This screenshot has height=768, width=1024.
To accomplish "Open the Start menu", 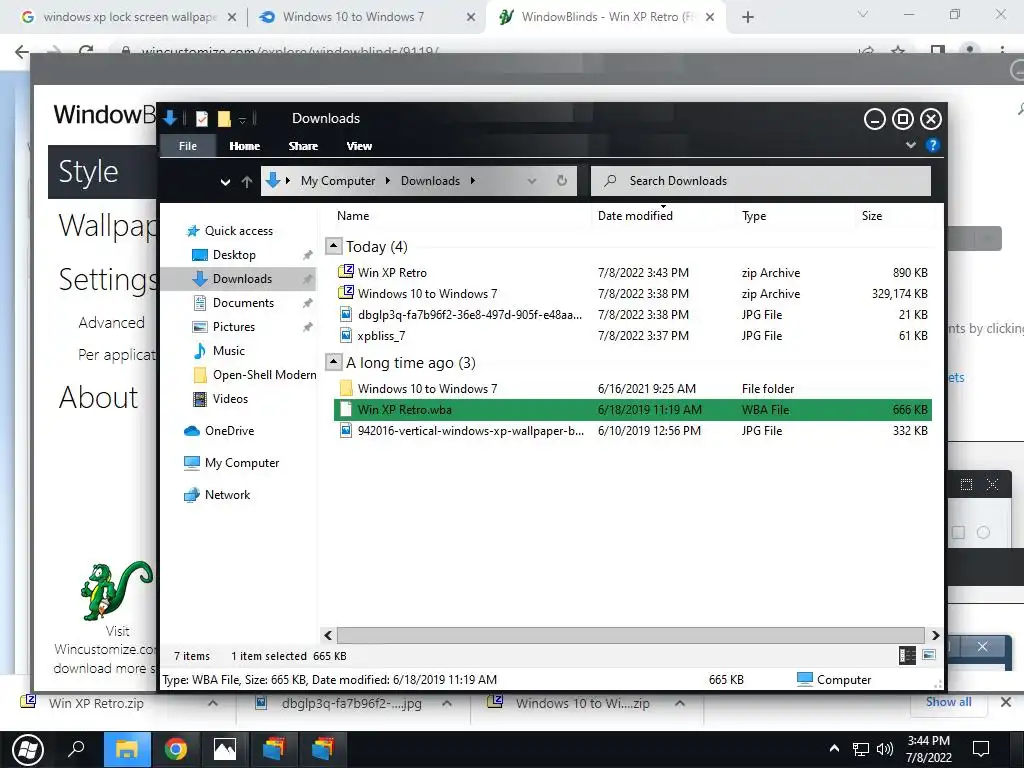I will pos(27,749).
